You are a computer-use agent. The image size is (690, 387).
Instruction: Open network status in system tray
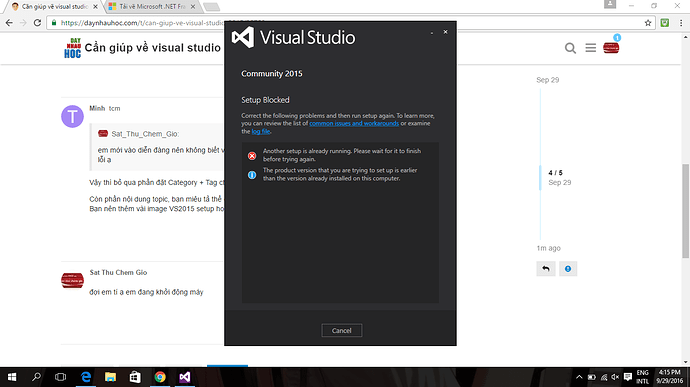pos(604,377)
